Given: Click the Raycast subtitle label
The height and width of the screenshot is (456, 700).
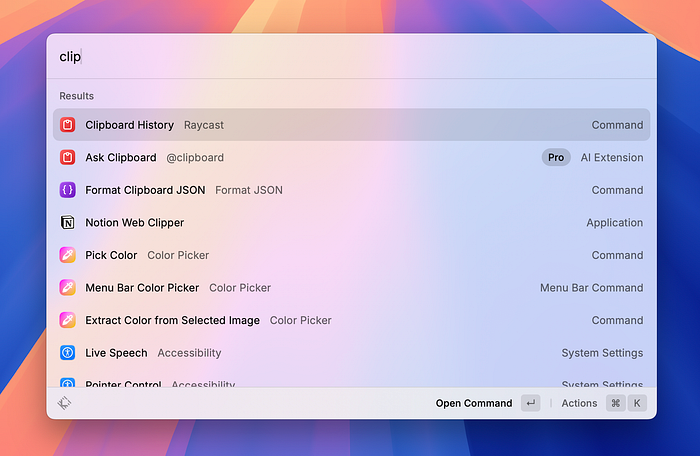Looking at the screenshot, I should (204, 125).
